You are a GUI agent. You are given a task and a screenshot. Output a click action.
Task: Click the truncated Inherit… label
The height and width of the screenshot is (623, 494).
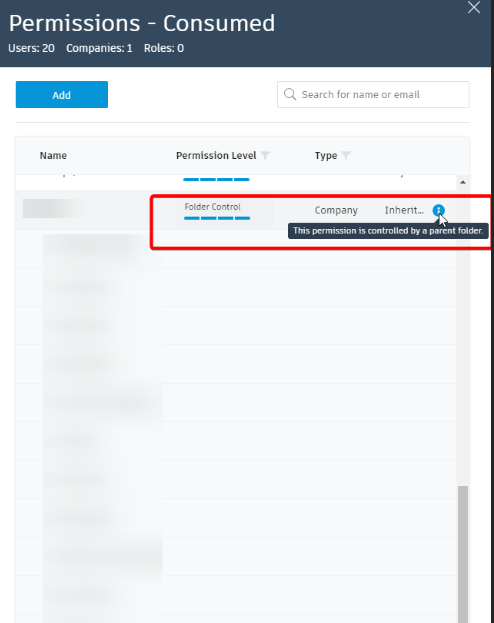[404, 210]
